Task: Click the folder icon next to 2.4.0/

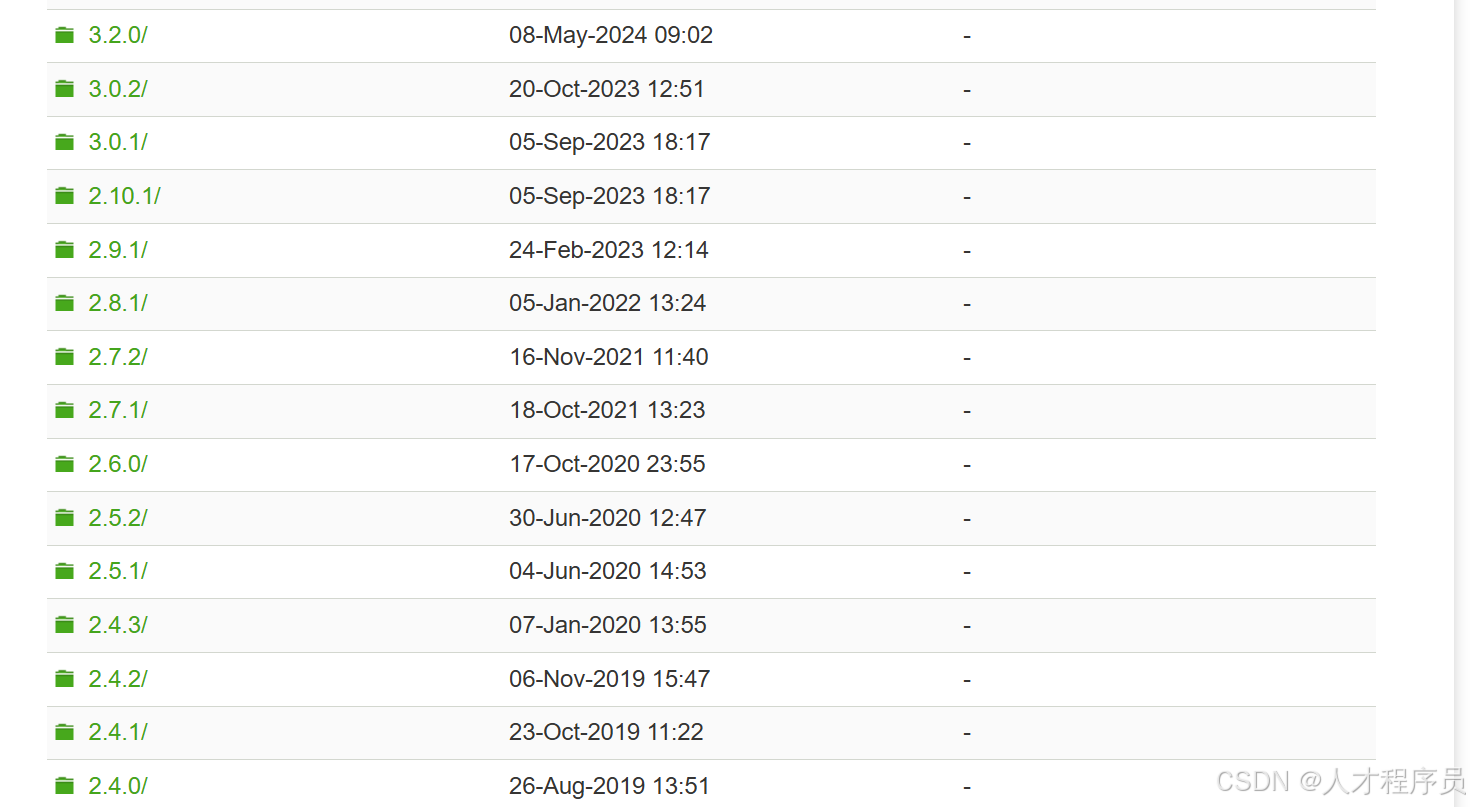Action: pos(65,786)
